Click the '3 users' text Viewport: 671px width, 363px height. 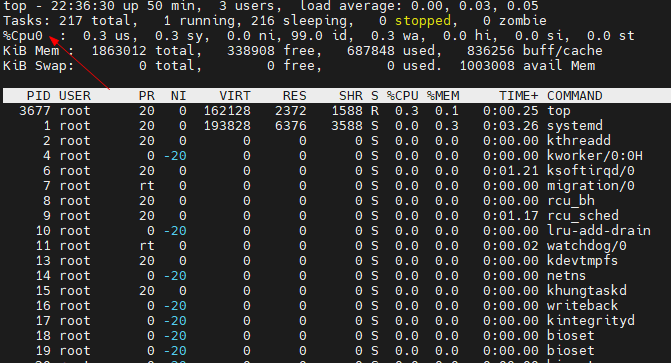pos(250,6)
